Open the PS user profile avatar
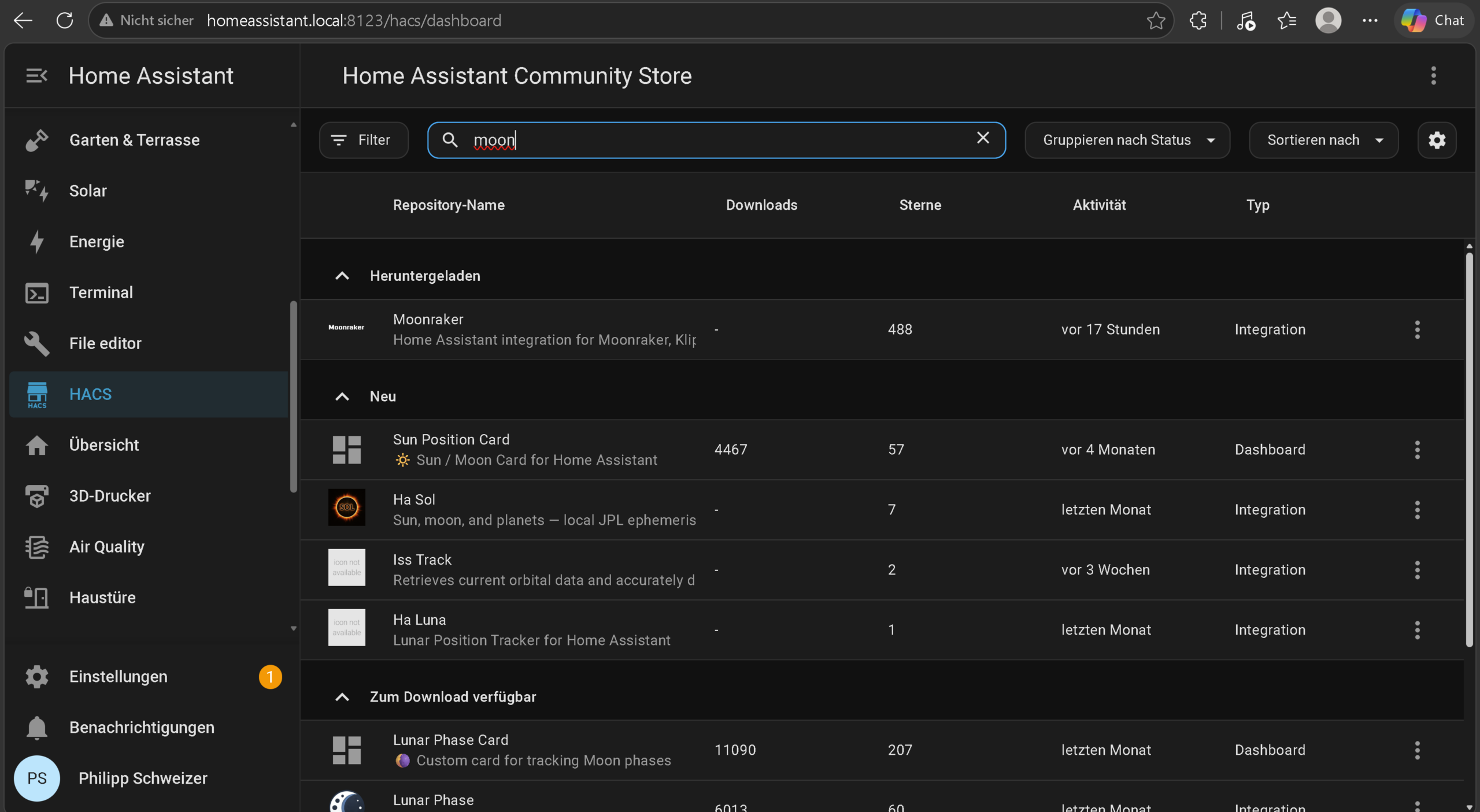1480x812 pixels. pyautogui.click(x=37, y=778)
